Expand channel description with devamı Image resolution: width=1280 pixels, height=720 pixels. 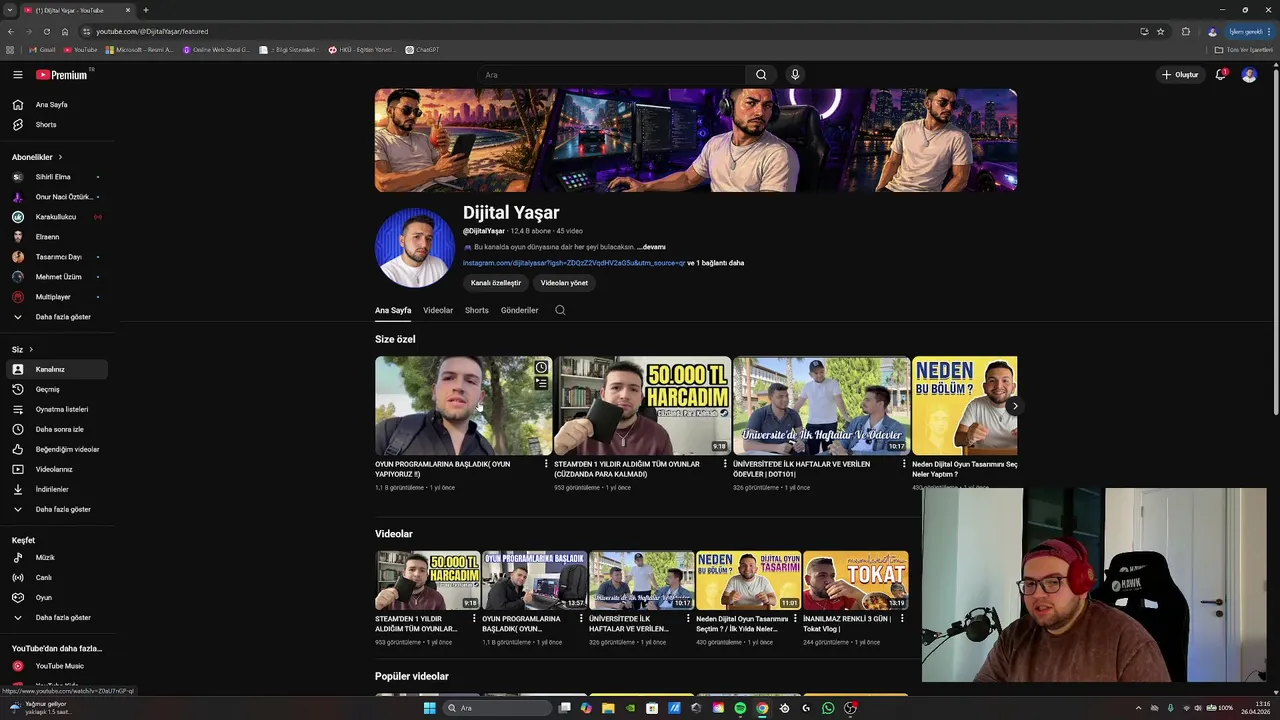tap(651, 247)
